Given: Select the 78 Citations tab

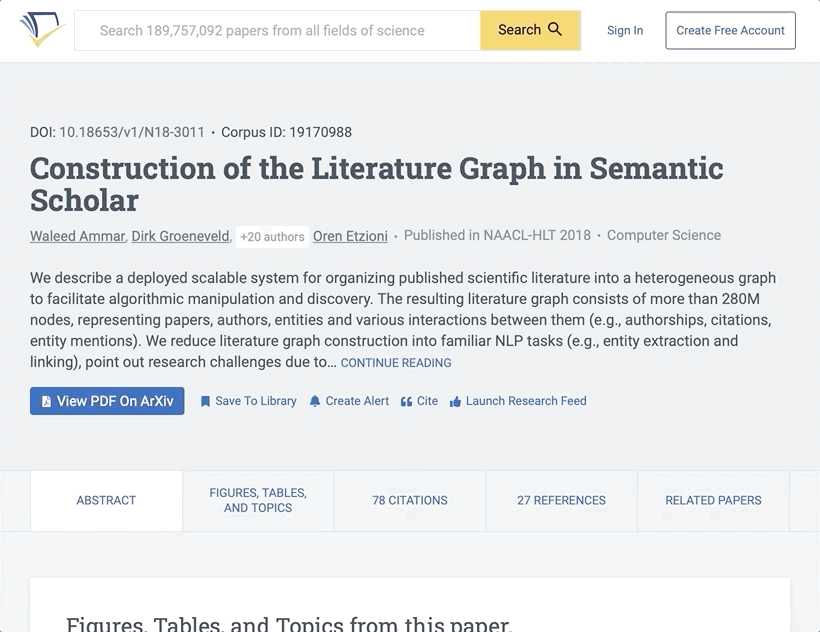Looking at the screenshot, I should (410, 500).
